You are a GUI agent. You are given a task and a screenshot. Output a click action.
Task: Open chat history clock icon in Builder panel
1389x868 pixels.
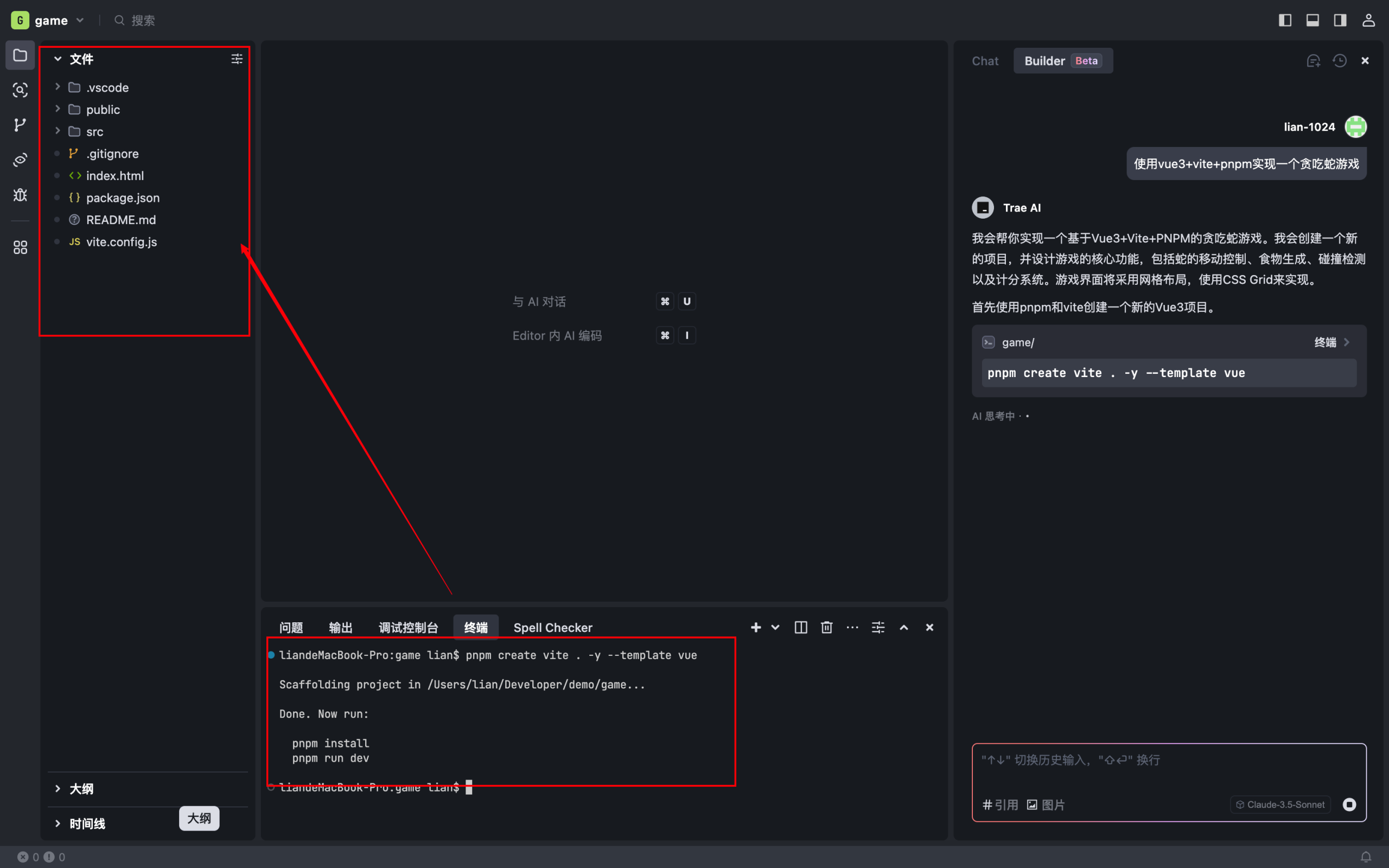click(x=1340, y=60)
